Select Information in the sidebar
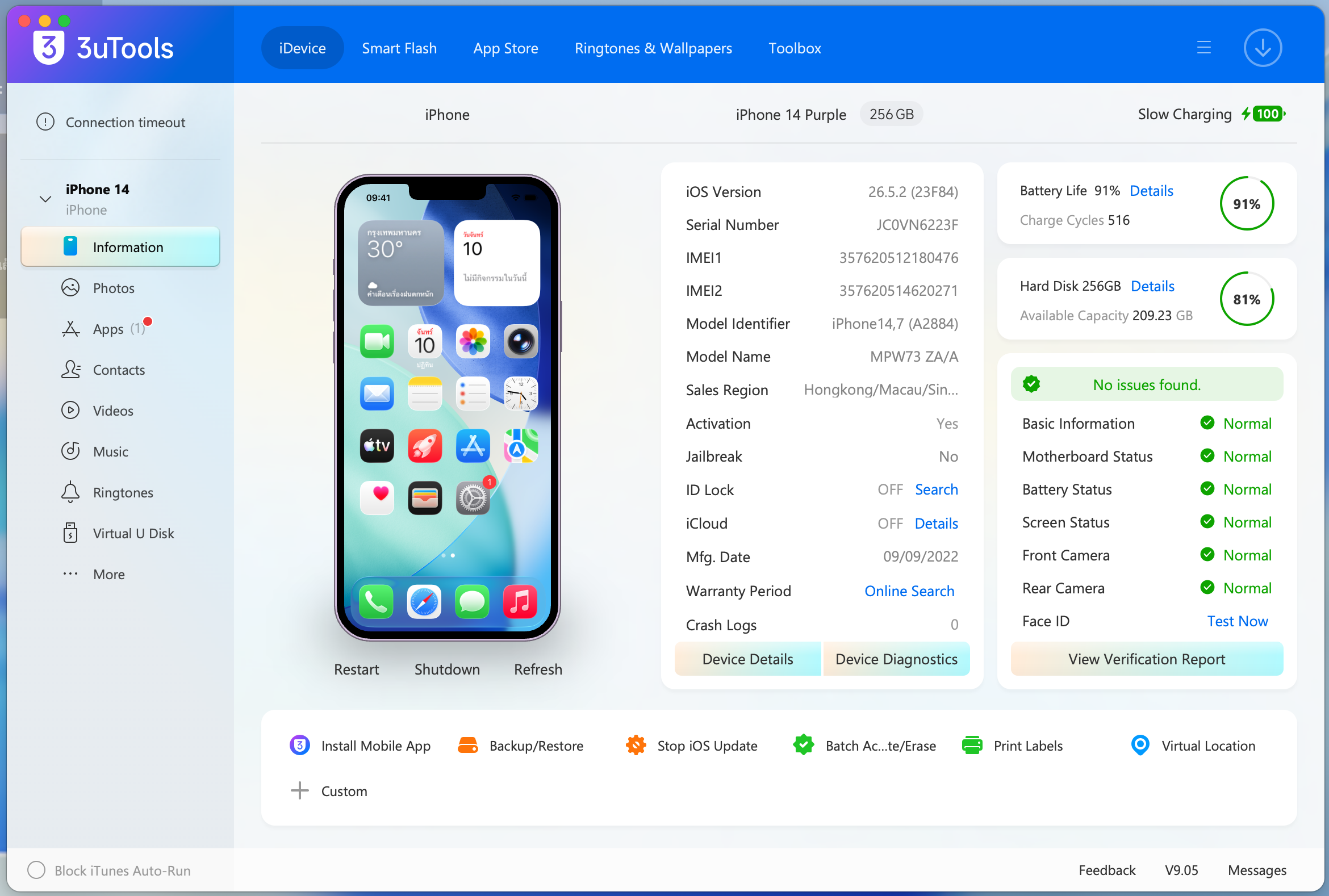The width and height of the screenshot is (1329, 896). point(120,247)
